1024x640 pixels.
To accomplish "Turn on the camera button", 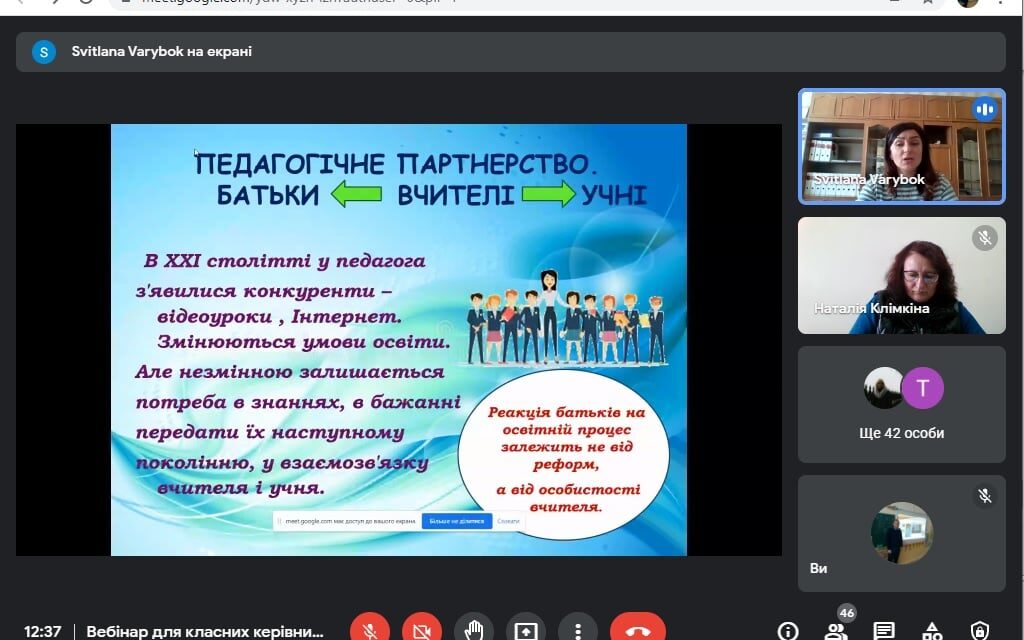I will 422,631.
